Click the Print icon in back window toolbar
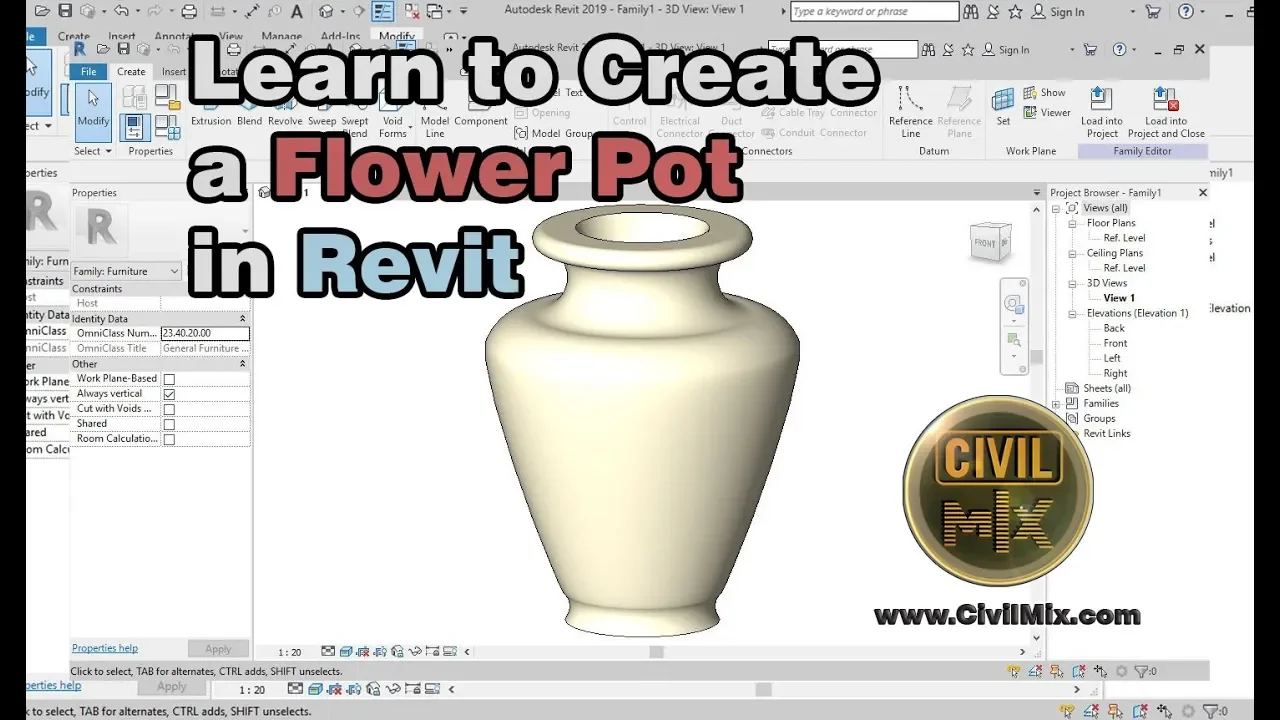This screenshot has height=720, width=1280. coord(189,12)
